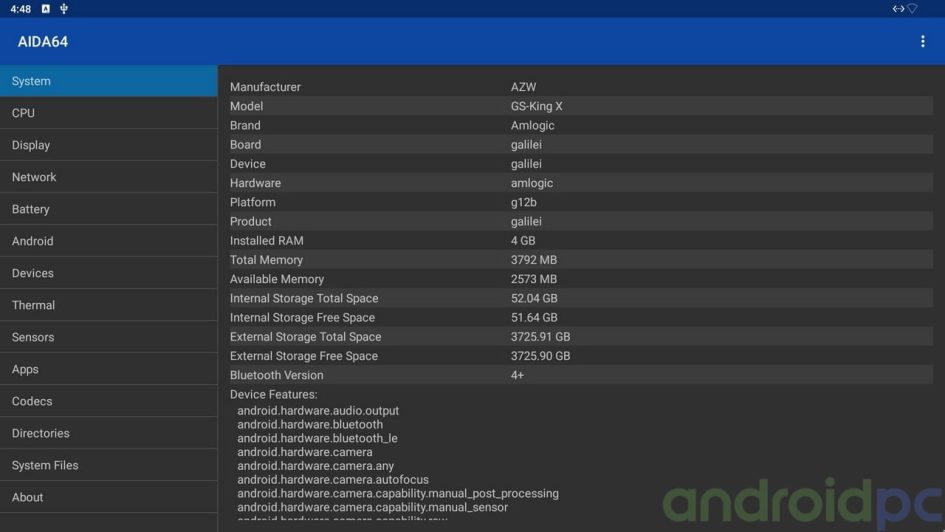Open the Directories section
Viewport: 945px width, 532px height.
pos(108,432)
